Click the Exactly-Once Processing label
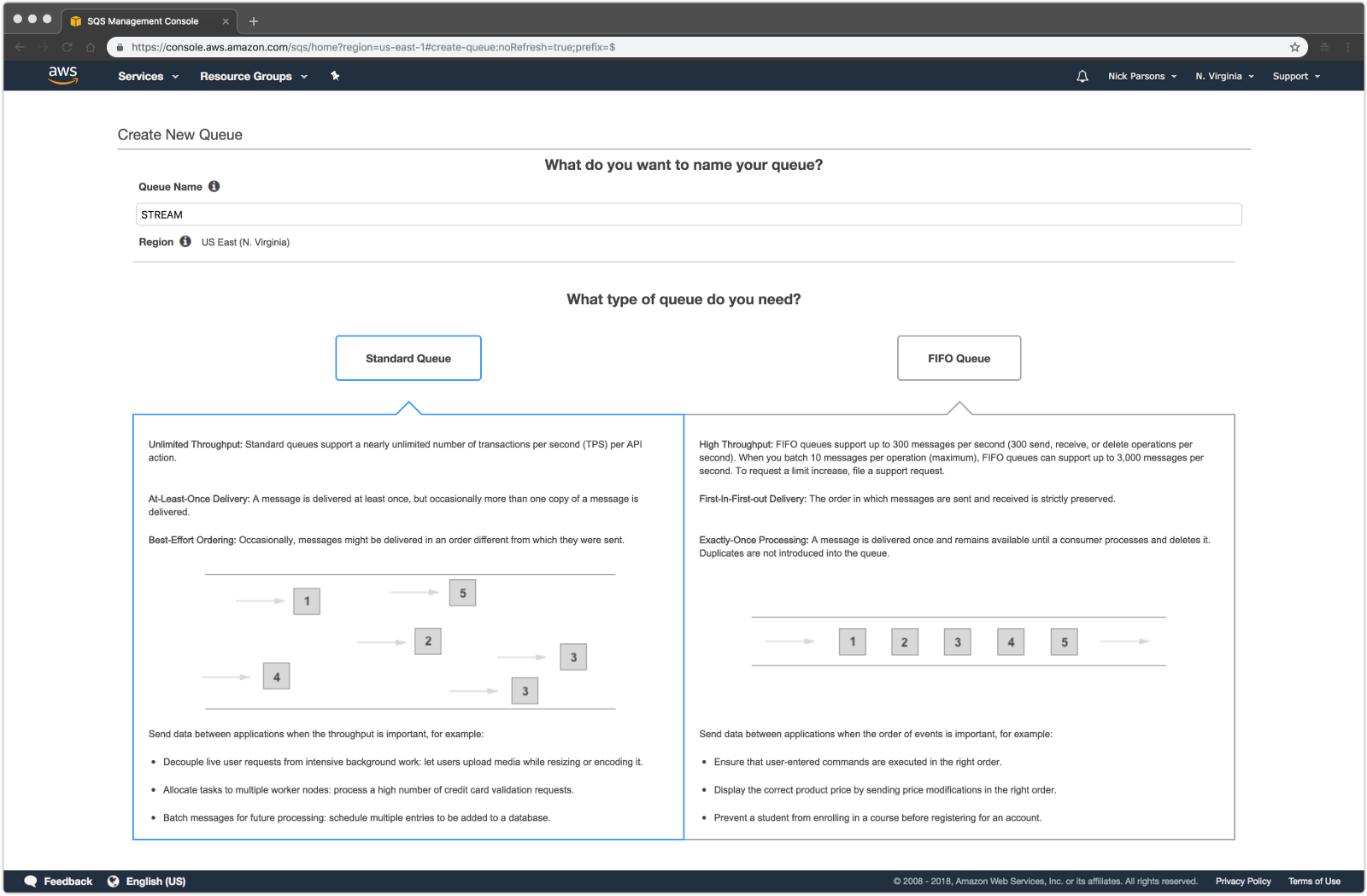Screen dimensions: 1367x896 (754, 540)
